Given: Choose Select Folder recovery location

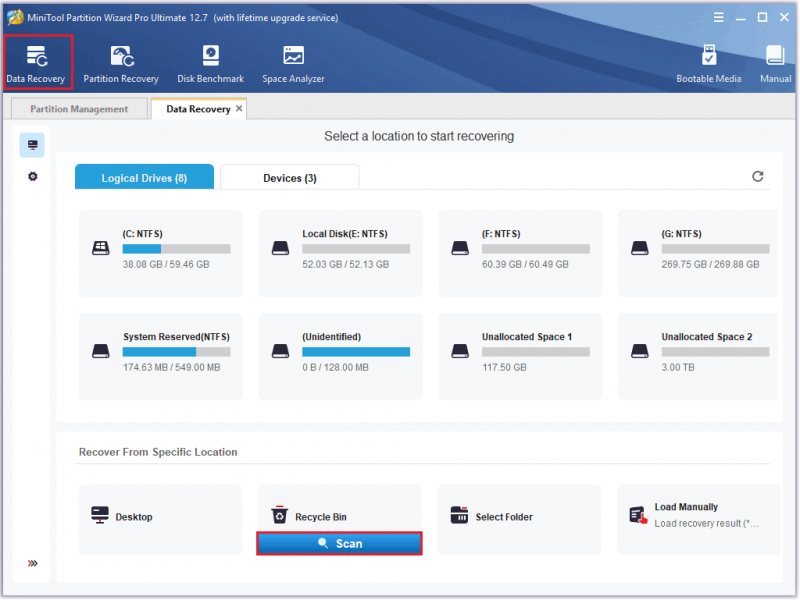Looking at the screenshot, I should (x=519, y=517).
